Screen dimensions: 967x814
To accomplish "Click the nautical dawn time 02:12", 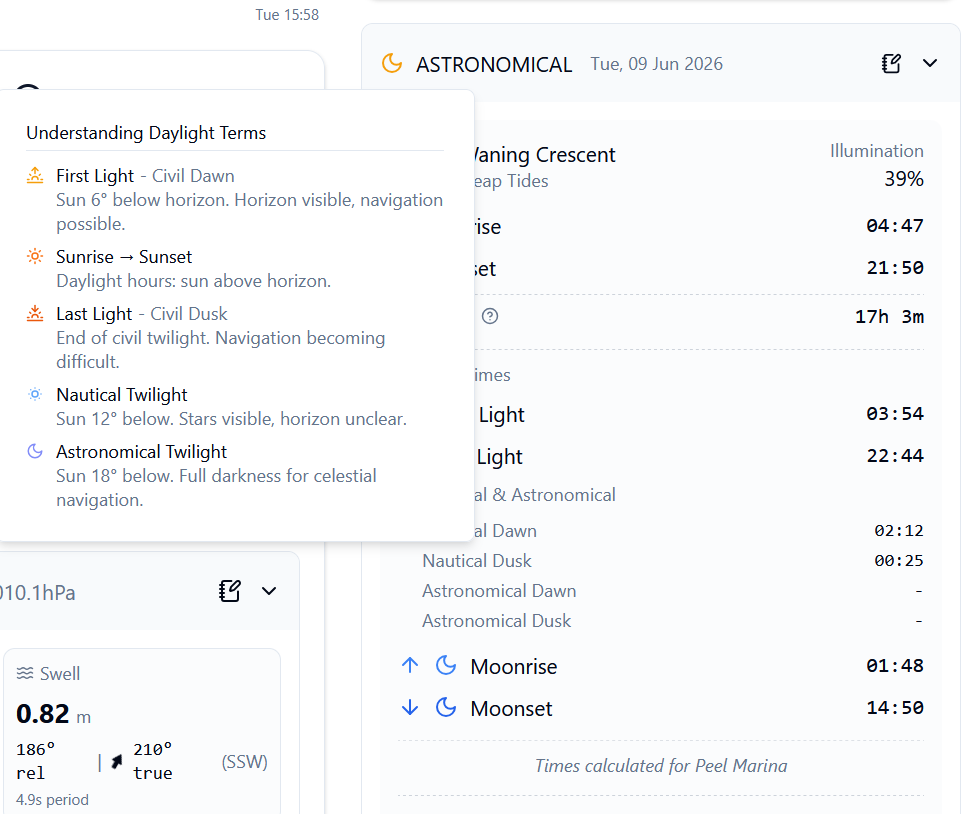I will (x=899, y=530).
